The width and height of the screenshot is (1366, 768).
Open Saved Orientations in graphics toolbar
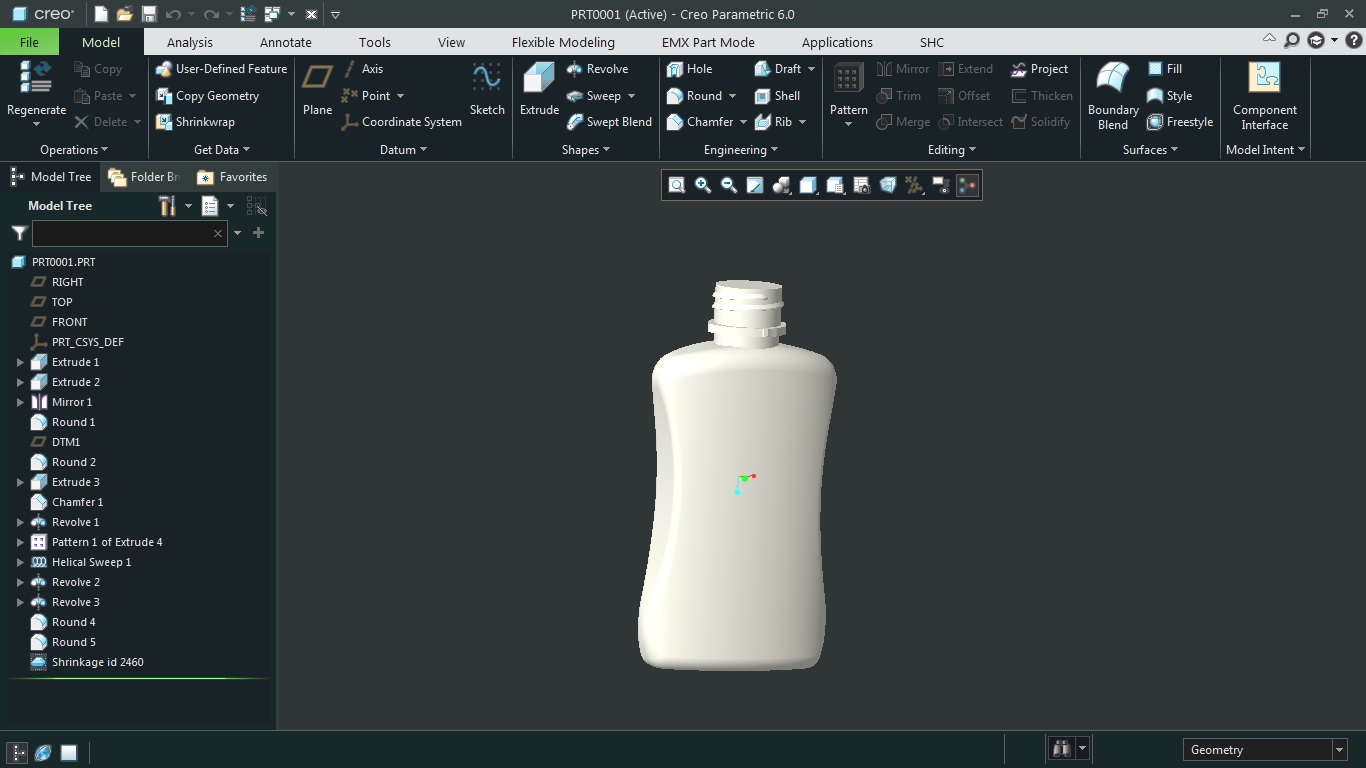(835, 185)
